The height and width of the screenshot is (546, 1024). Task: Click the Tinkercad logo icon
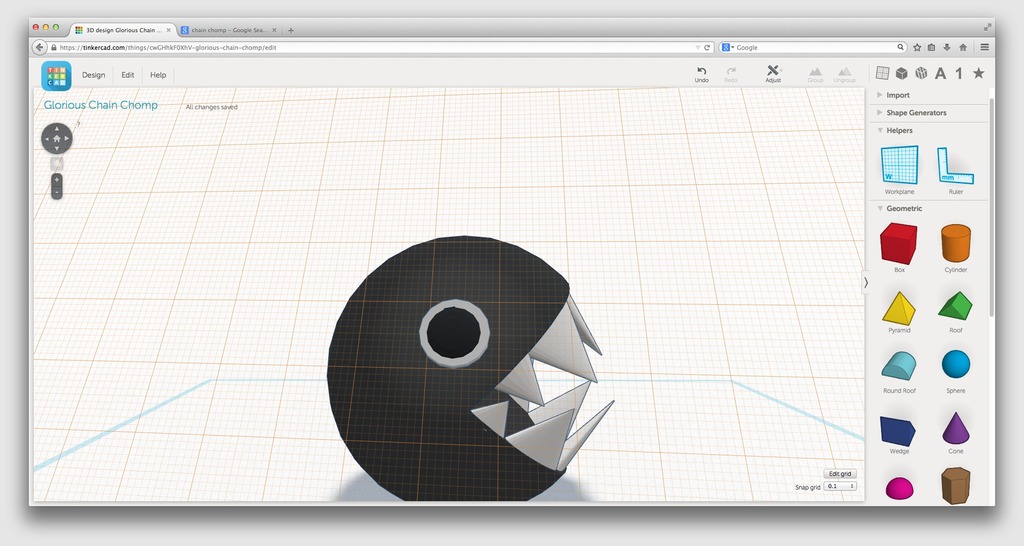click(x=56, y=76)
